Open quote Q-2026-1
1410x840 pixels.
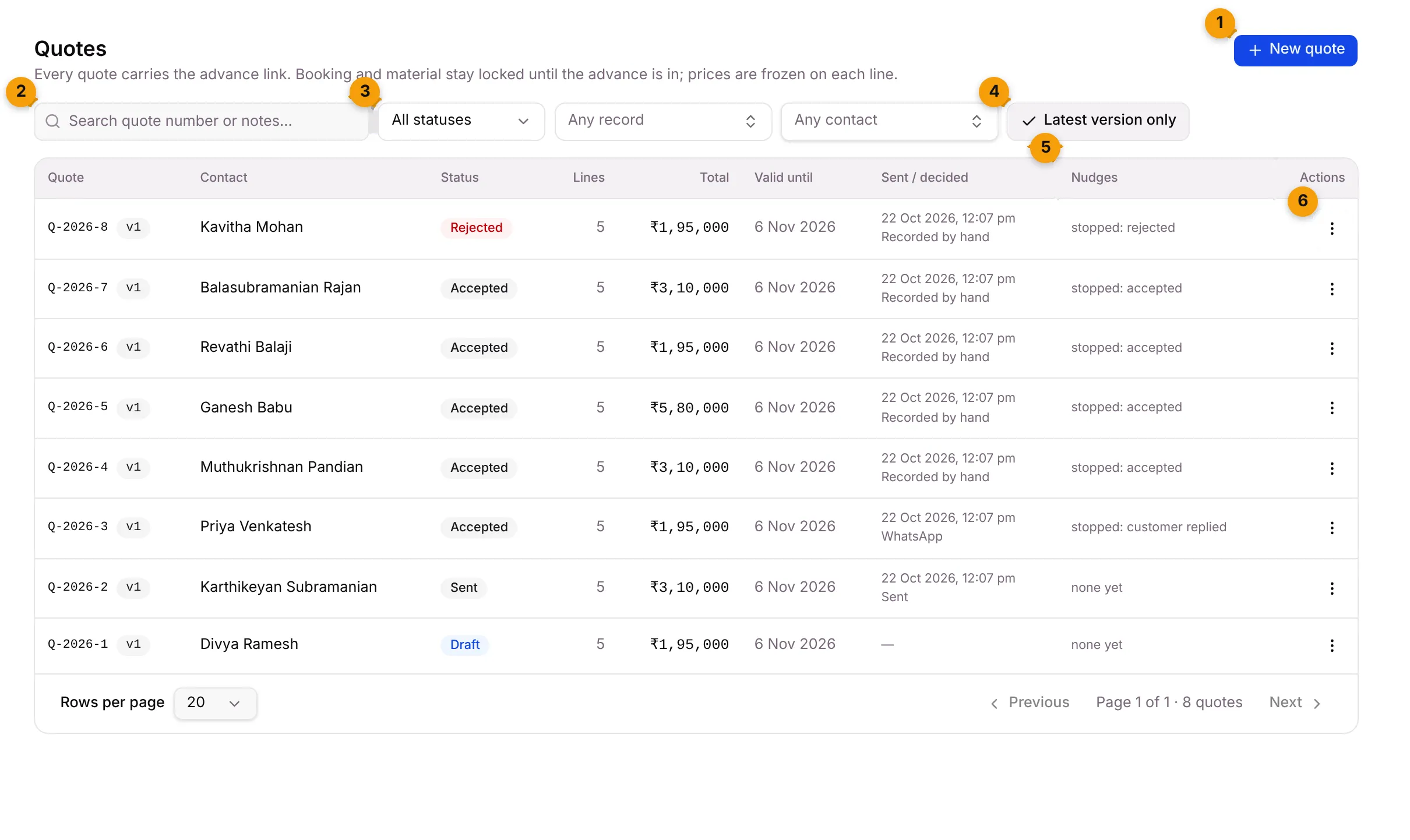[x=78, y=644]
